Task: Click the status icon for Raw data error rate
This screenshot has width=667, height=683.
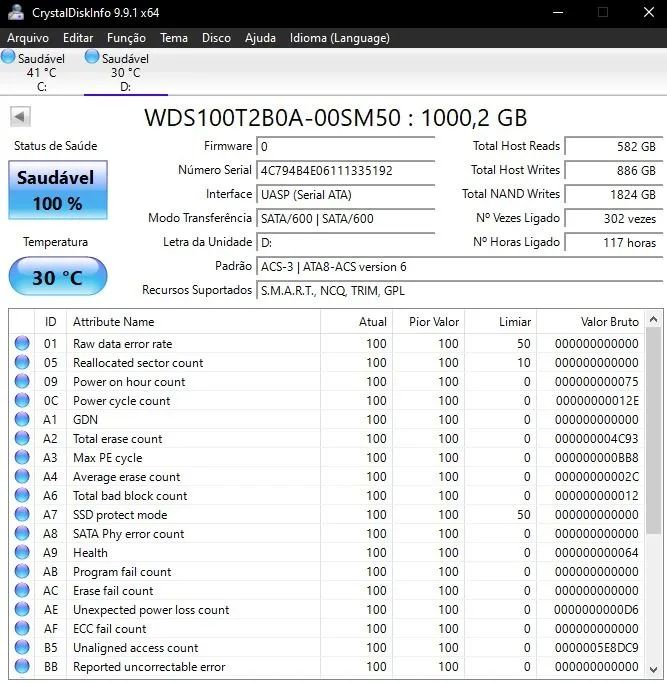Action: pyautogui.click(x=22, y=343)
